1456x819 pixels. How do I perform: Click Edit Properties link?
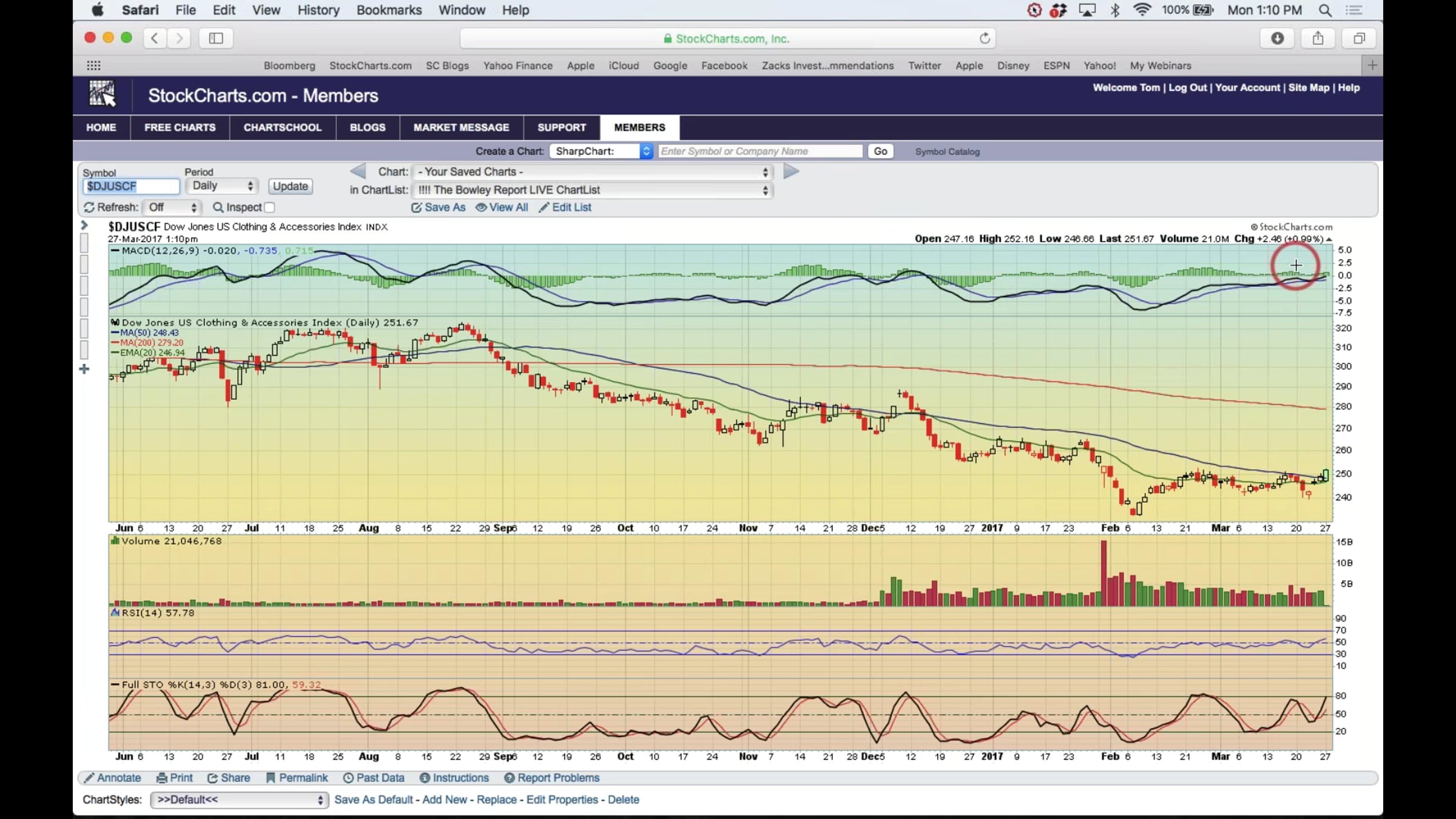point(562,800)
